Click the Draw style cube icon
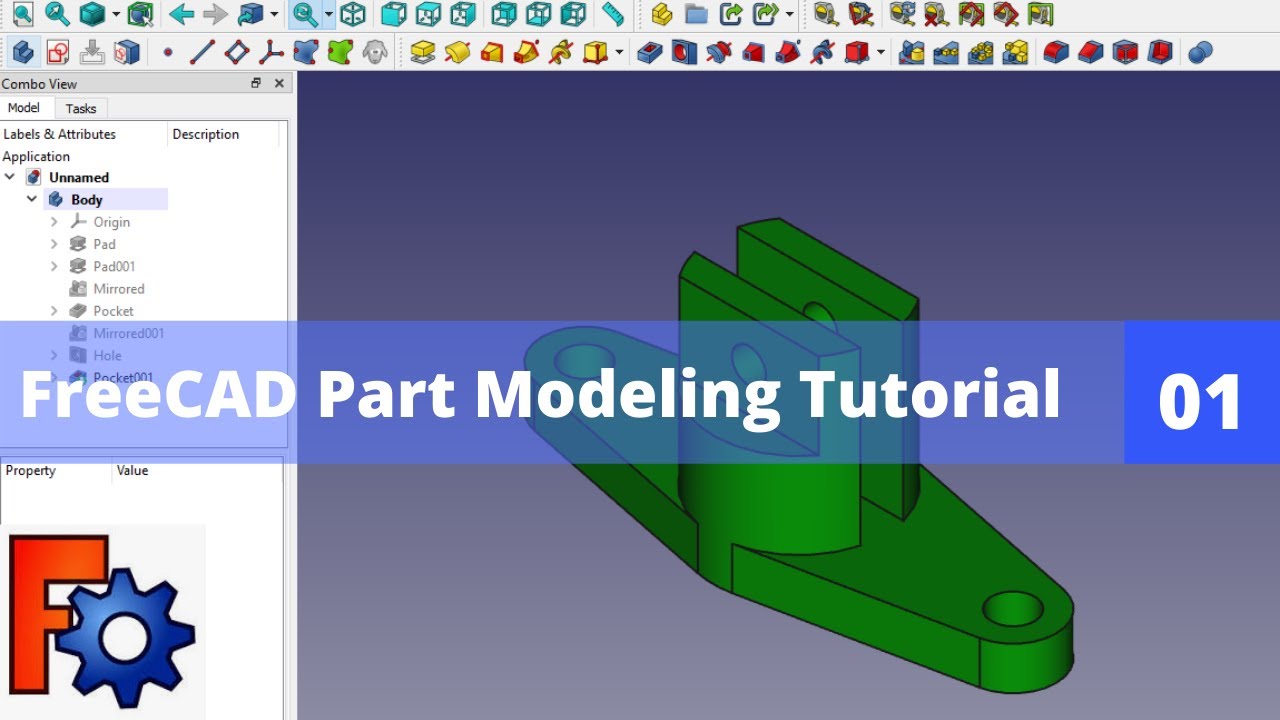Viewport: 1280px width, 720px height. point(92,14)
